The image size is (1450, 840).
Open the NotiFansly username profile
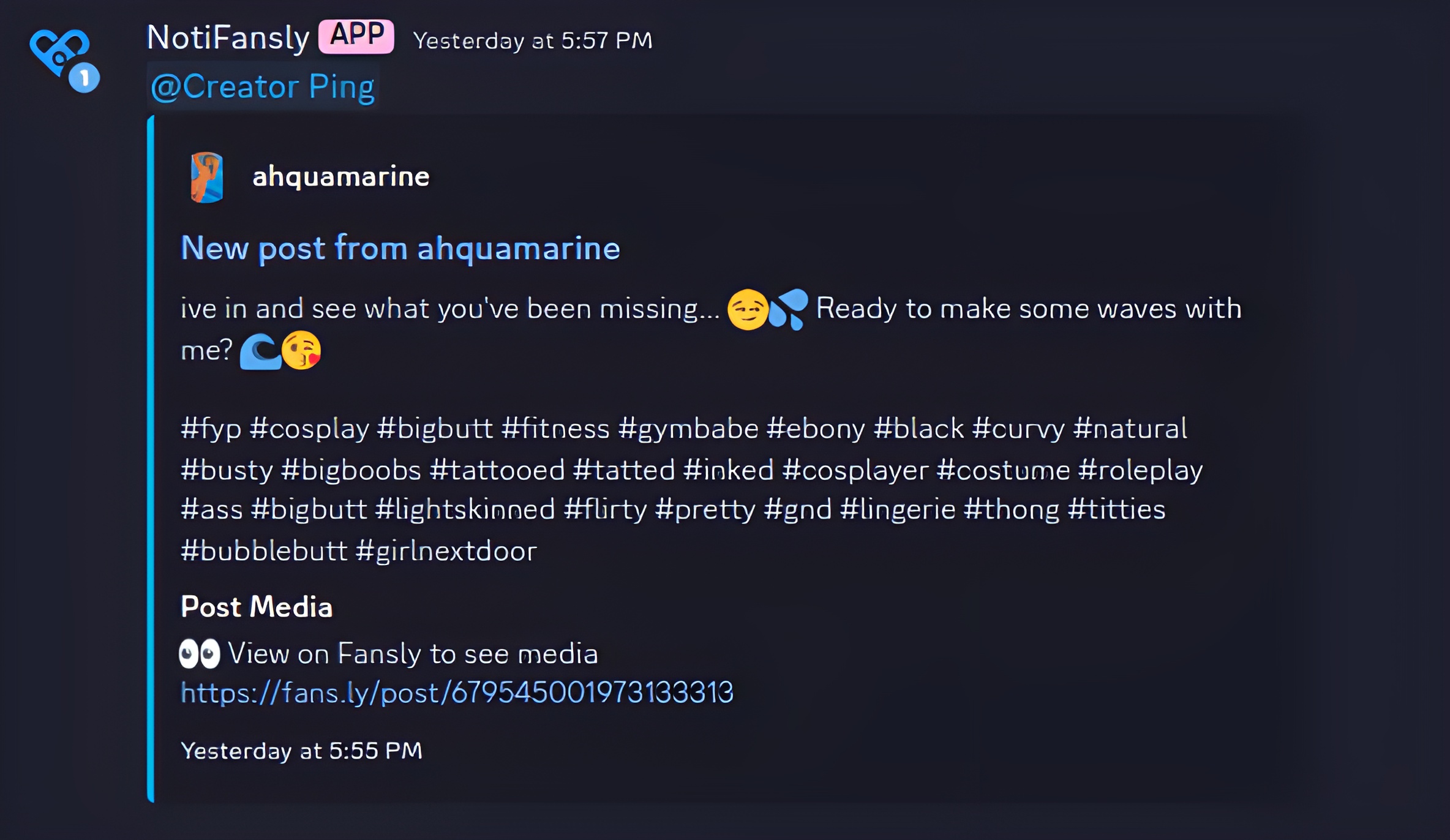point(228,38)
